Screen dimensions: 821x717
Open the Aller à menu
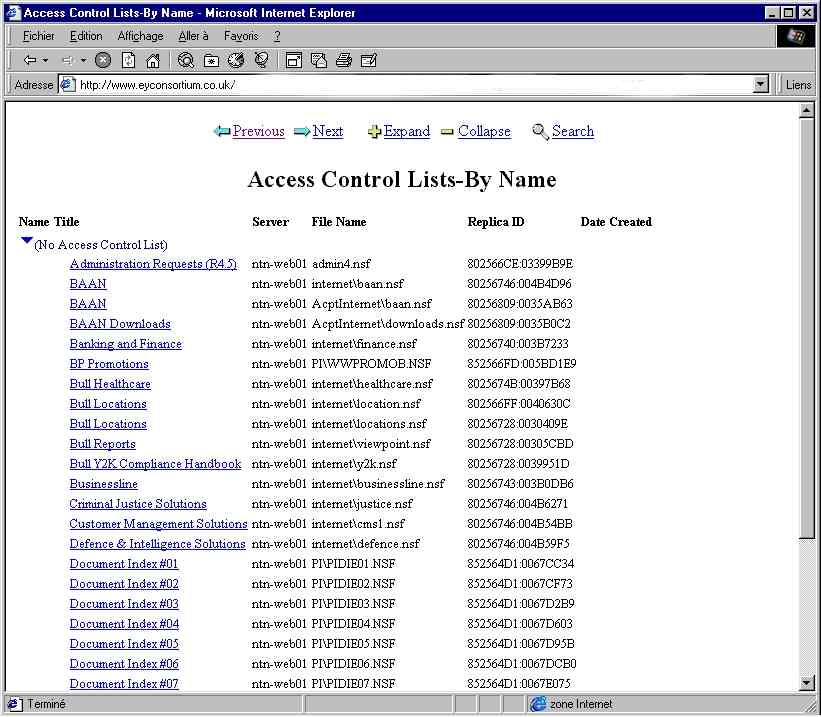pyautogui.click(x=193, y=36)
